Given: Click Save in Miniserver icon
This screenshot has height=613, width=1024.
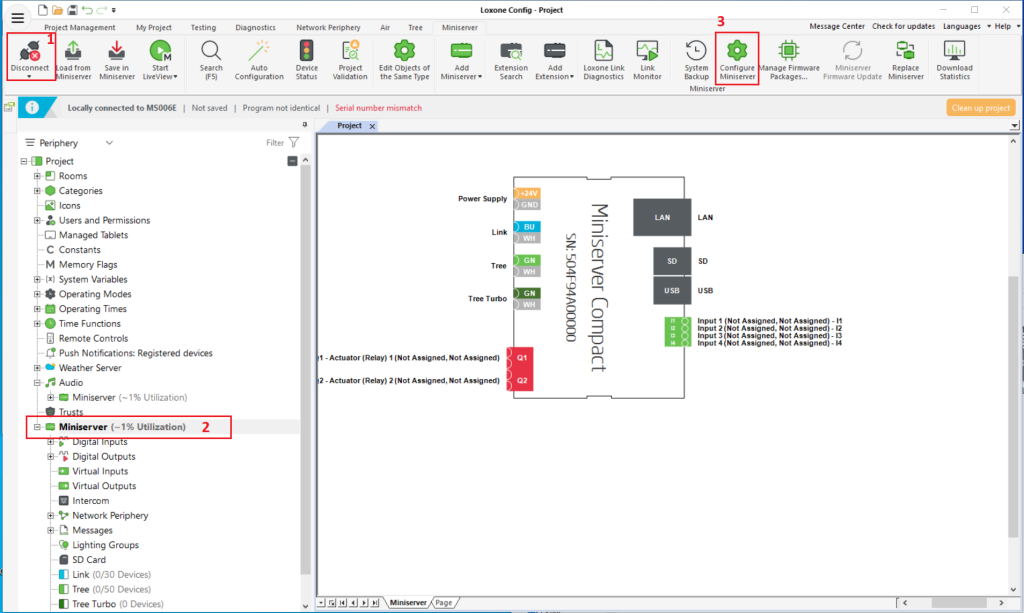Looking at the screenshot, I should 117,52.
